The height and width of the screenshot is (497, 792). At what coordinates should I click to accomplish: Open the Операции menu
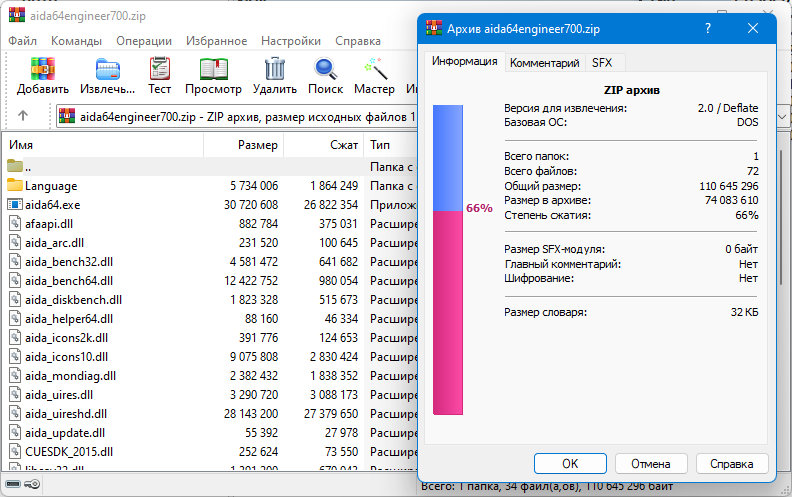click(144, 41)
